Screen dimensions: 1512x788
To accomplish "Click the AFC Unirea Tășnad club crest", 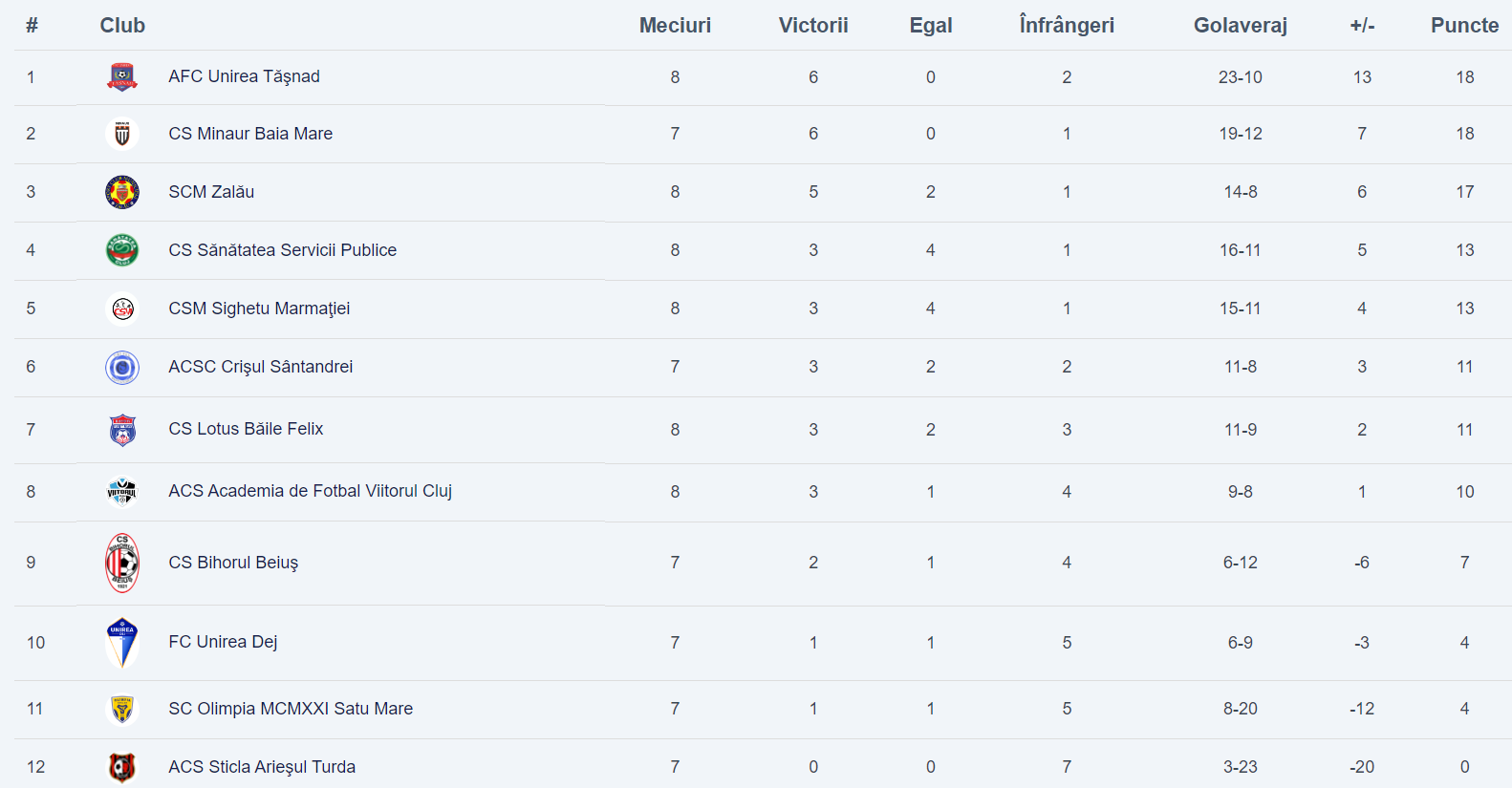I will tap(122, 76).
